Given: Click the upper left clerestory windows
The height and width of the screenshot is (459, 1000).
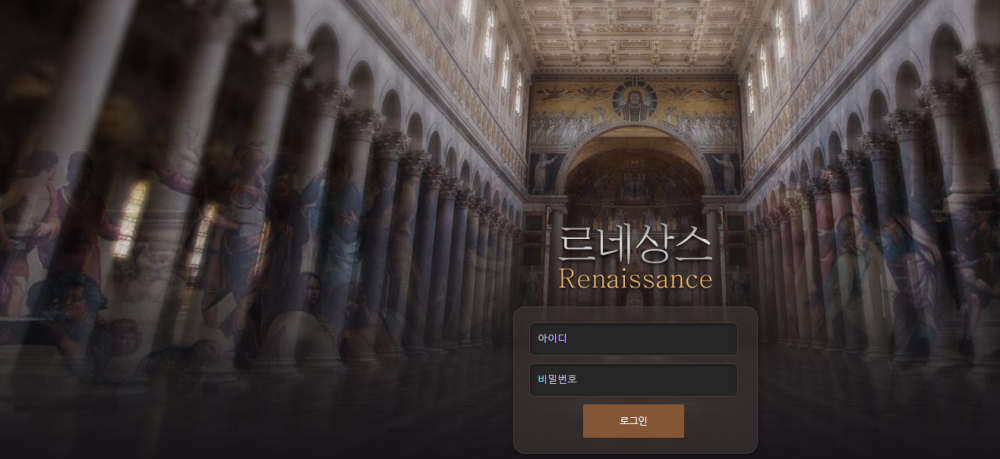Looking at the screenshot, I should pos(492,51).
